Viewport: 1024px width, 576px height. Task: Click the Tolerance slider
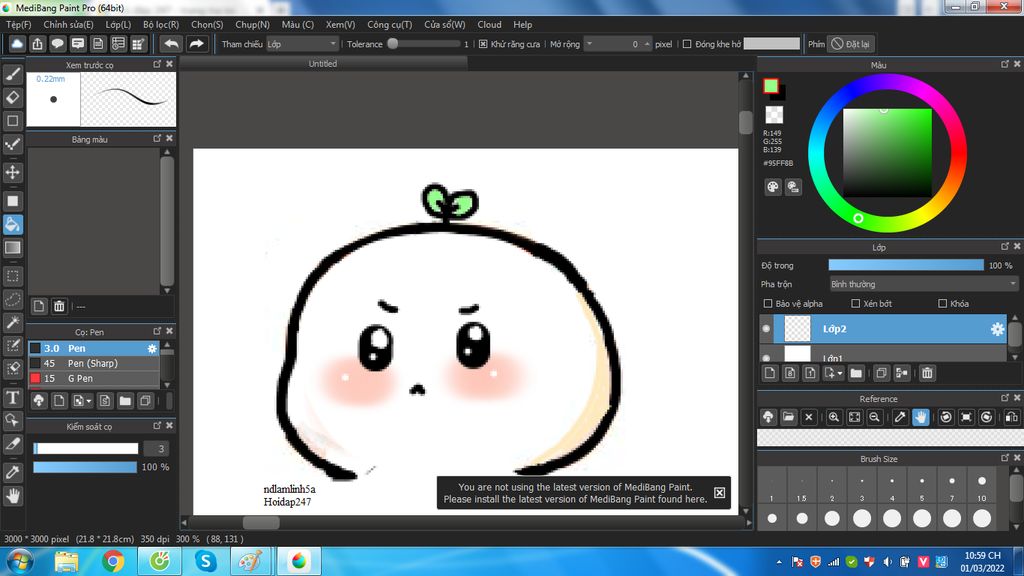coord(424,44)
